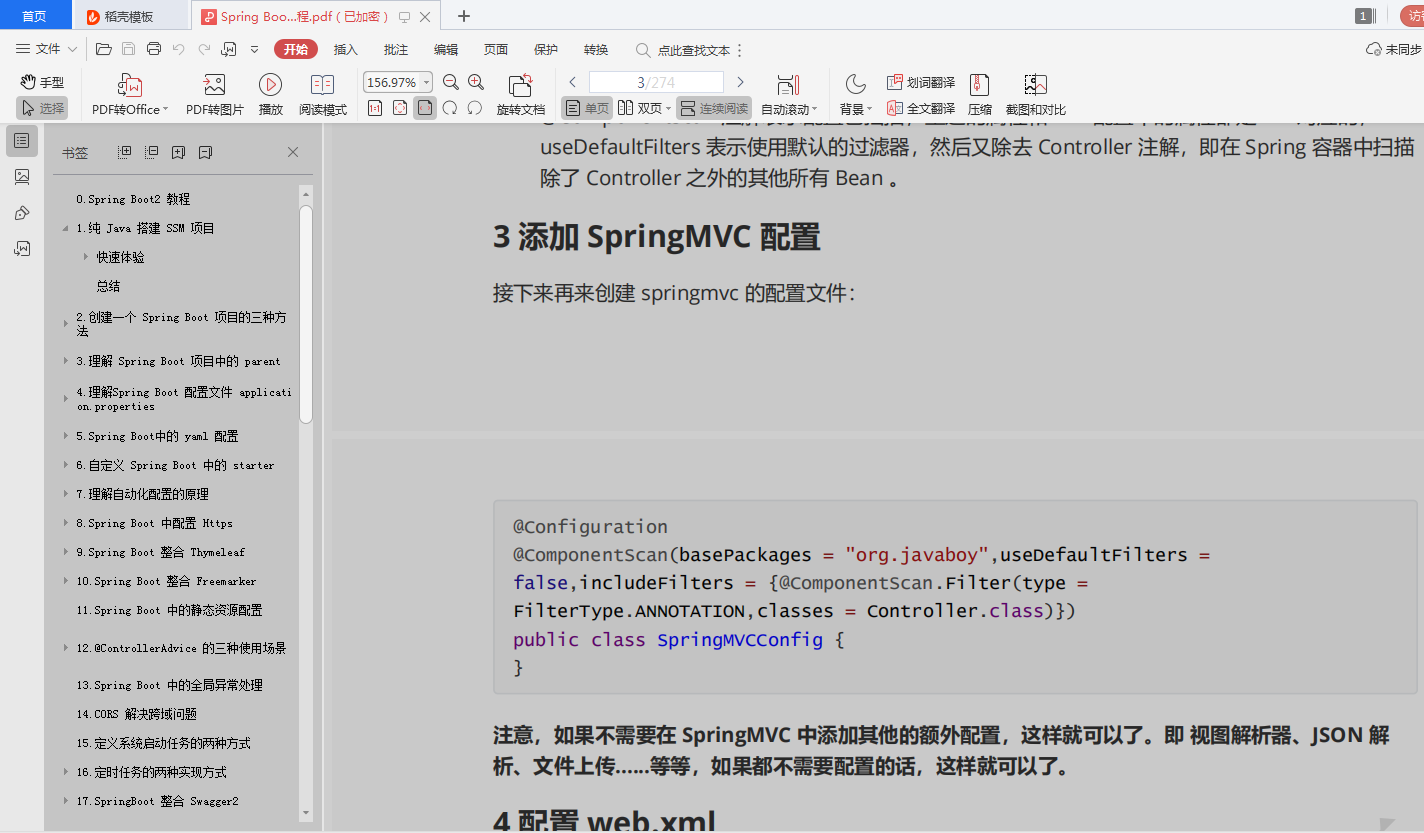Click the PDF转图片 convert-to-image icon
Image resolution: width=1424 pixels, height=833 pixels.
tap(212, 94)
